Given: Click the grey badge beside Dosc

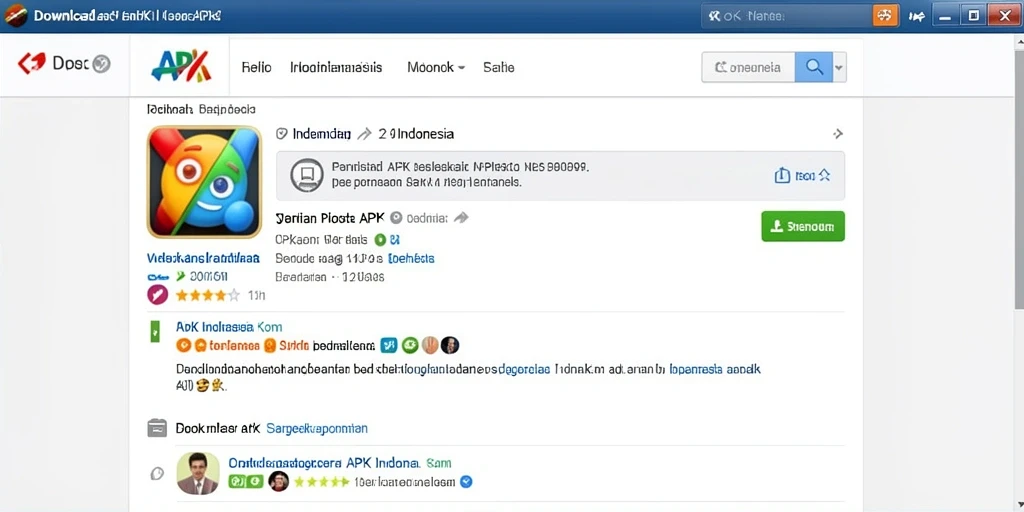Looking at the screenshot, I should [x=101, y=64].
